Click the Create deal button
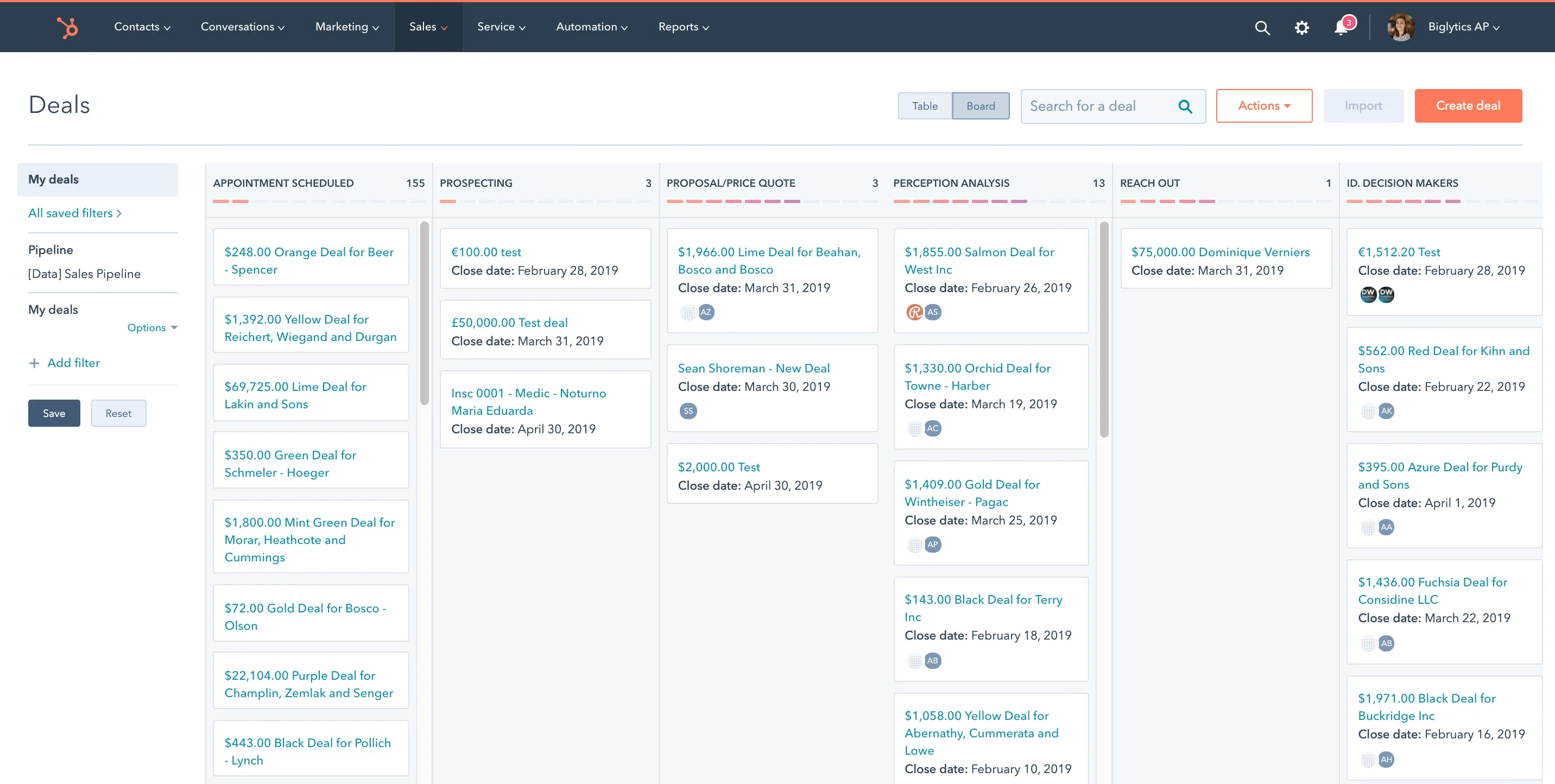This screenshot has width=1555, height=784. [1468, 106]
